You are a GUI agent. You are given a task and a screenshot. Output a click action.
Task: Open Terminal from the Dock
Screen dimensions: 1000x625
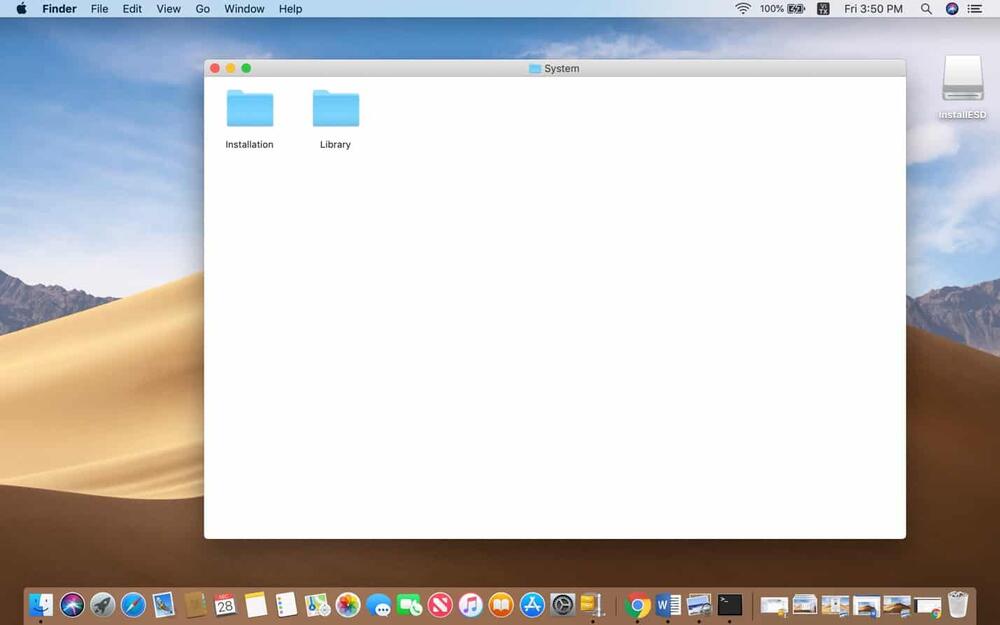730,604
